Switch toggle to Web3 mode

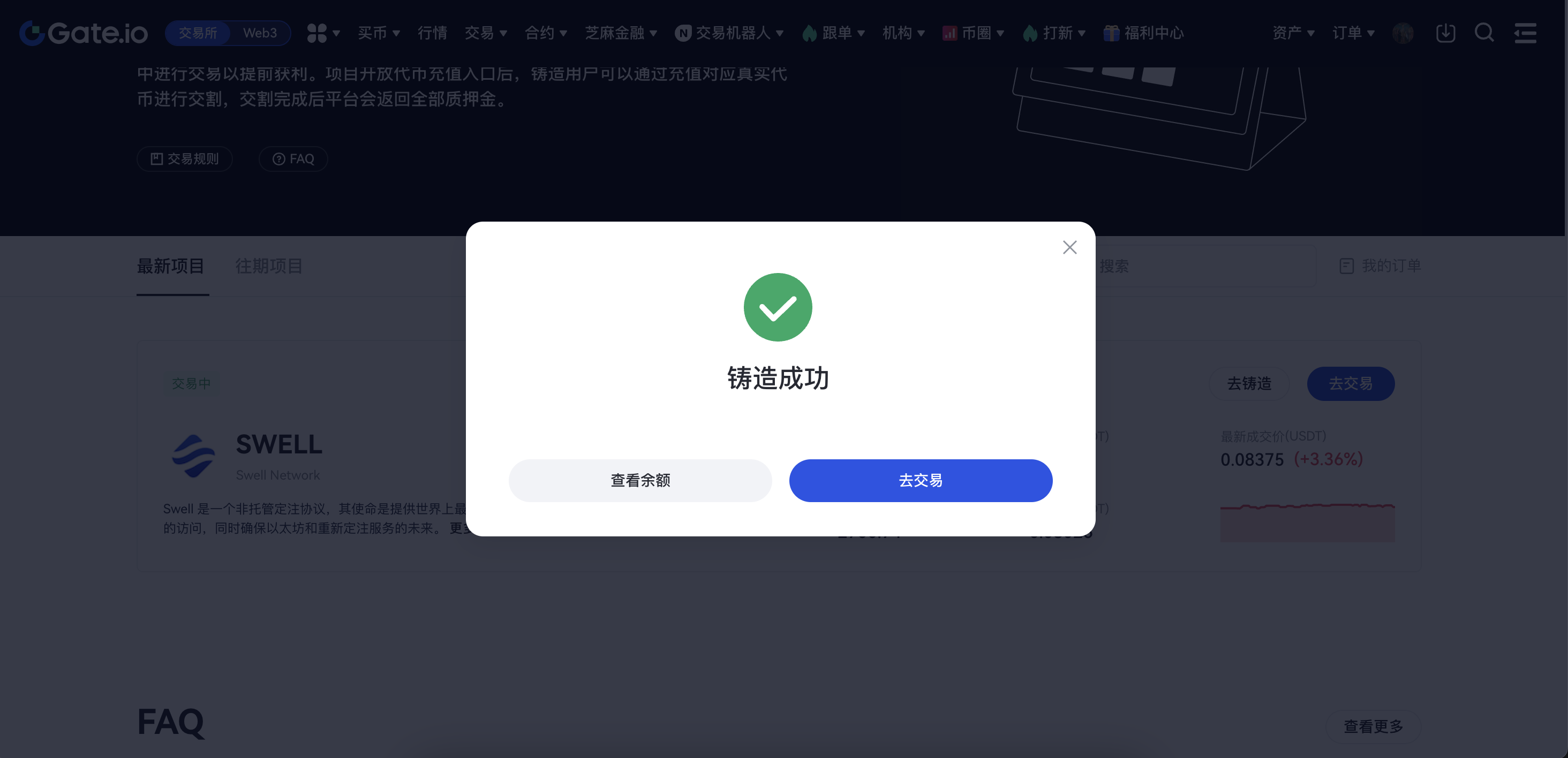(260, 33)
